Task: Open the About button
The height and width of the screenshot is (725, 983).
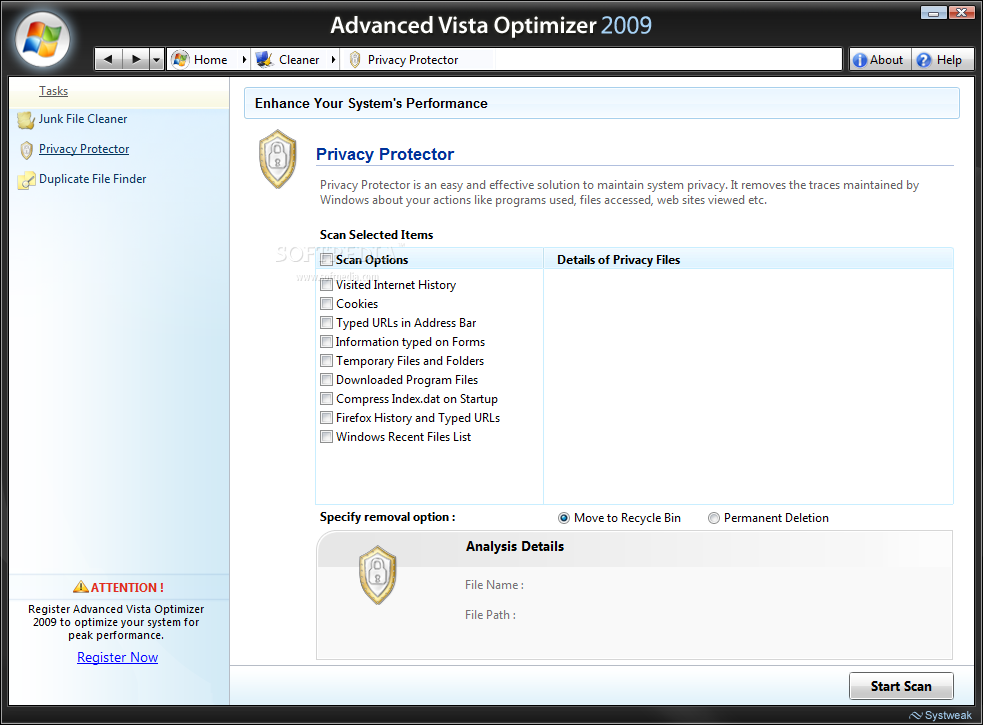Action: pyautogui.click(x=880, y=60)
